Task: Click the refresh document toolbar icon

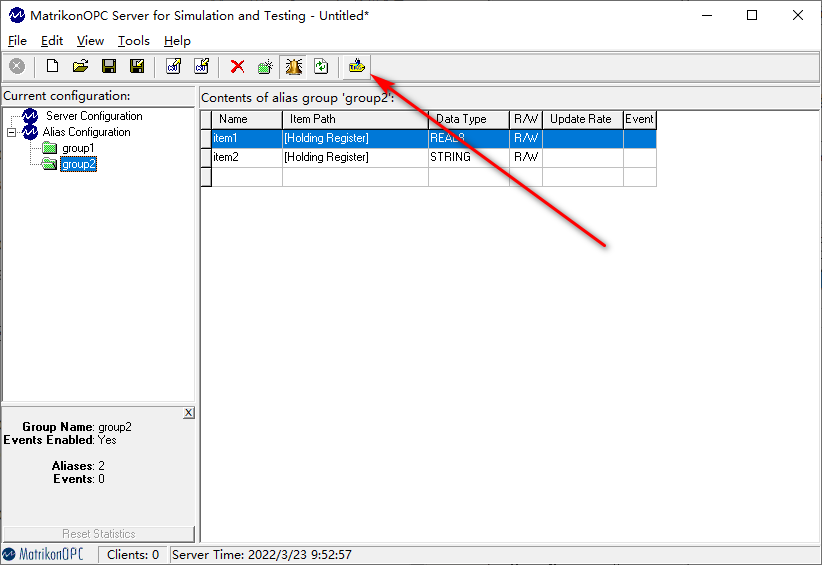Action: click(321, 67)
